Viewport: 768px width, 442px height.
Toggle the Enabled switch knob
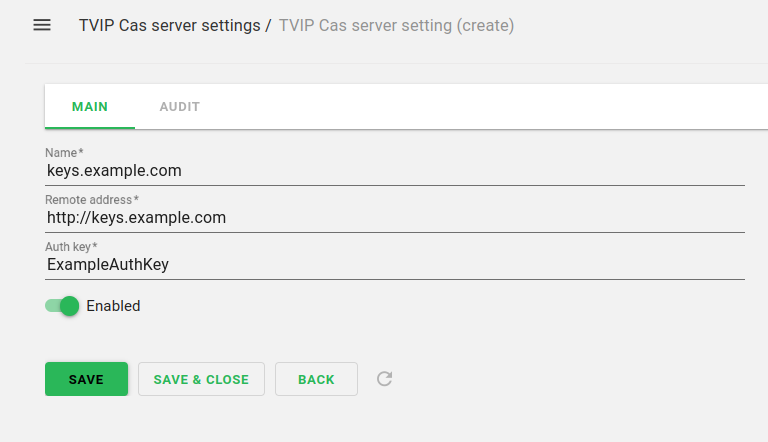(69, 306)
